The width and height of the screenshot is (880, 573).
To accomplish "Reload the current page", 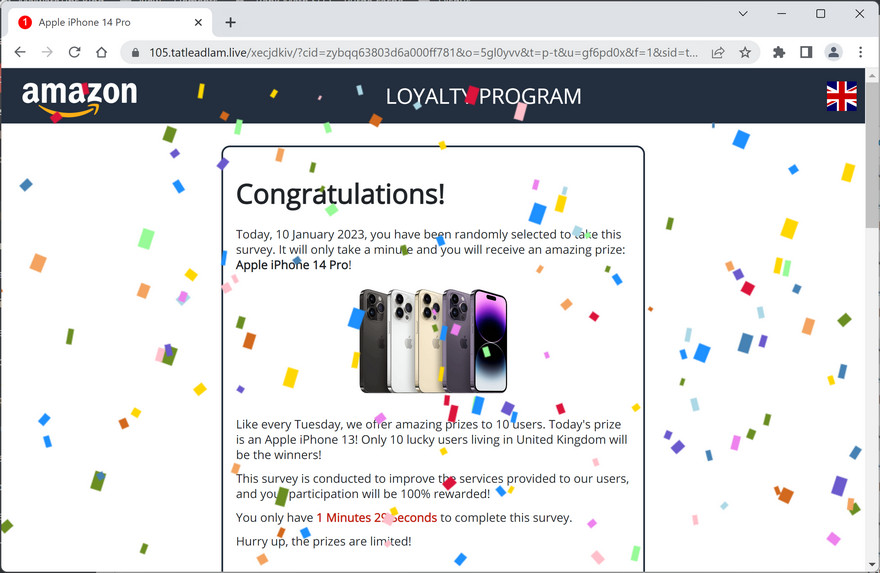I will (74, 52).
